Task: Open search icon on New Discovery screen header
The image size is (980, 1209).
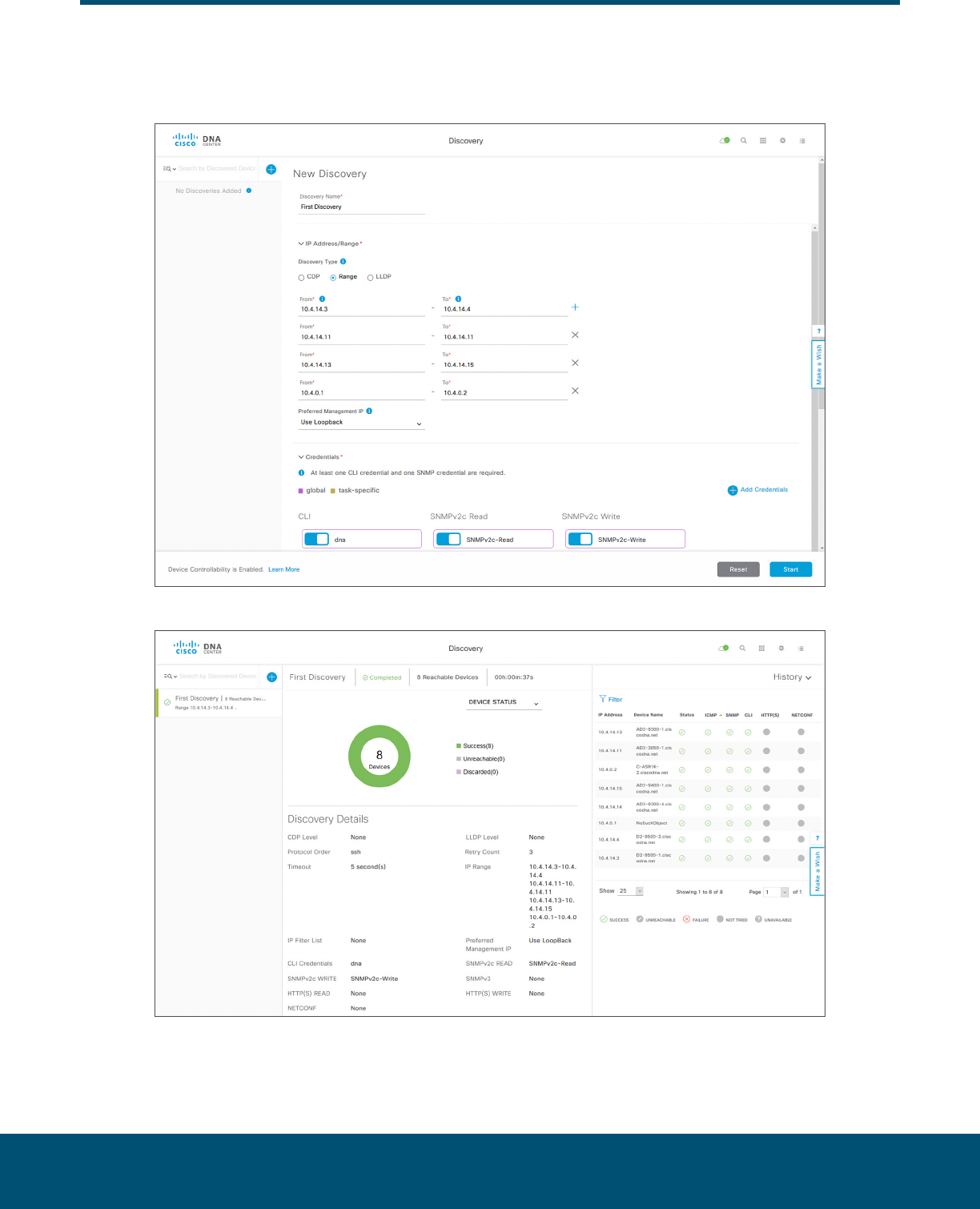Action: pos(744,140)
